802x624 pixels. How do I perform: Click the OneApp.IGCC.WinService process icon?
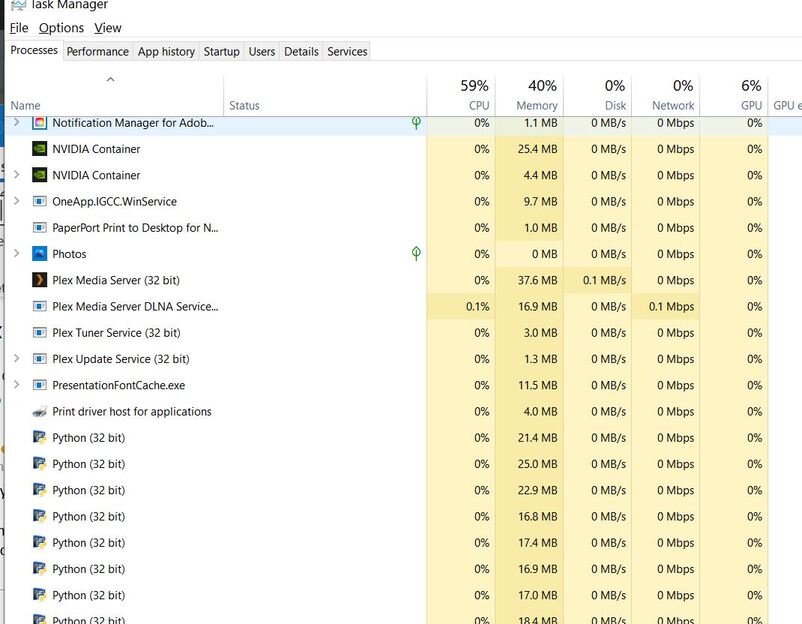tap(39, 201)
